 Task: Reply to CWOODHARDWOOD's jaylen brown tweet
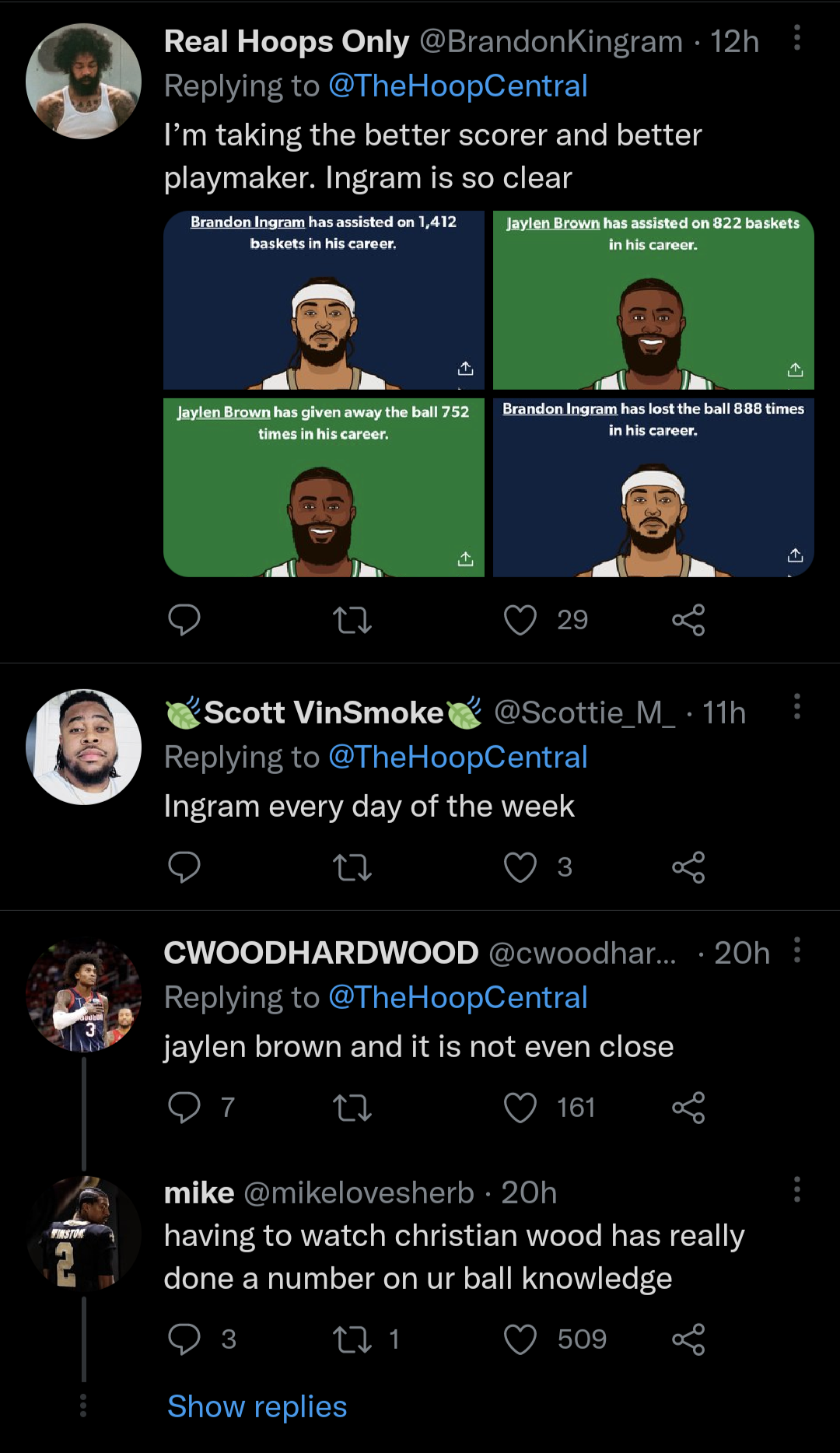(x=184, y=1108)
